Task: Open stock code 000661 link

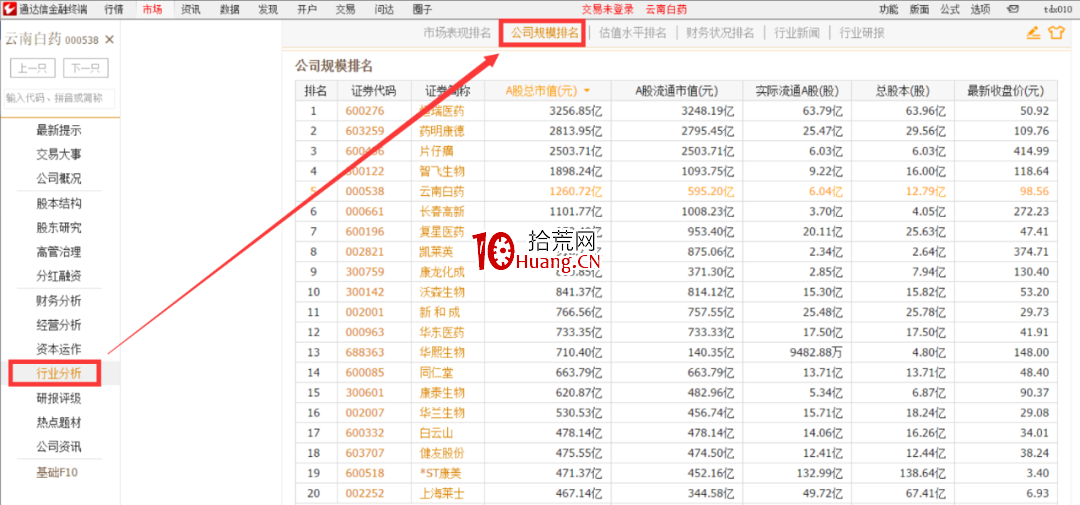Action: (x=365, y=212)
